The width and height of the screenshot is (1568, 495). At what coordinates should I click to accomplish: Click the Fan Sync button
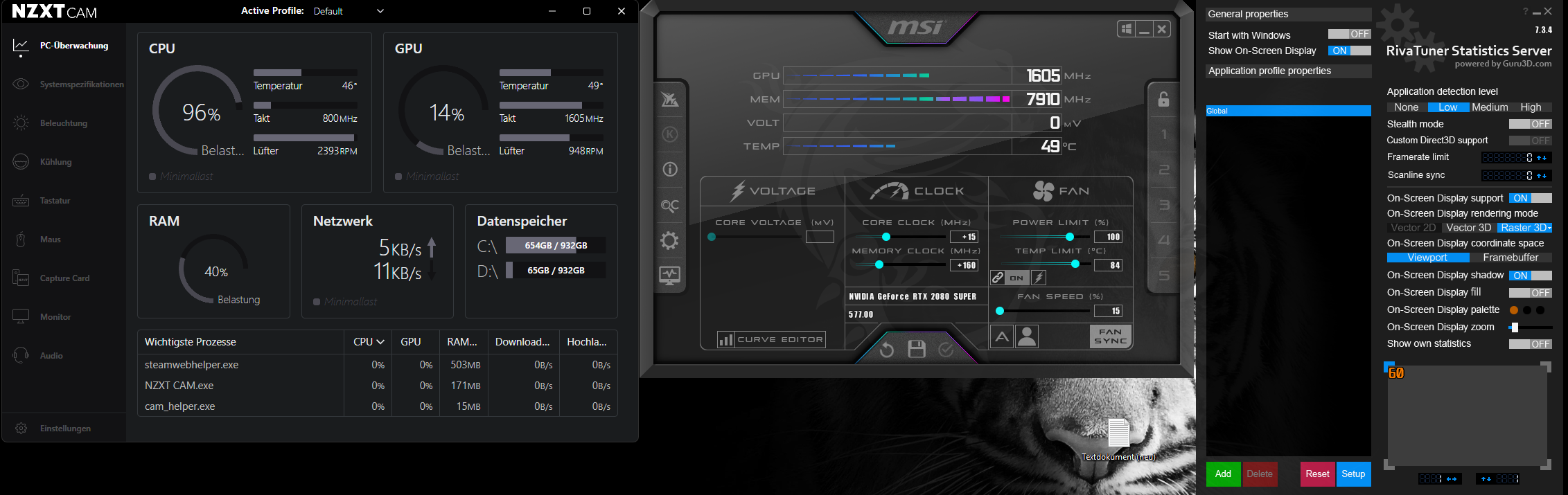point(1111,336)
